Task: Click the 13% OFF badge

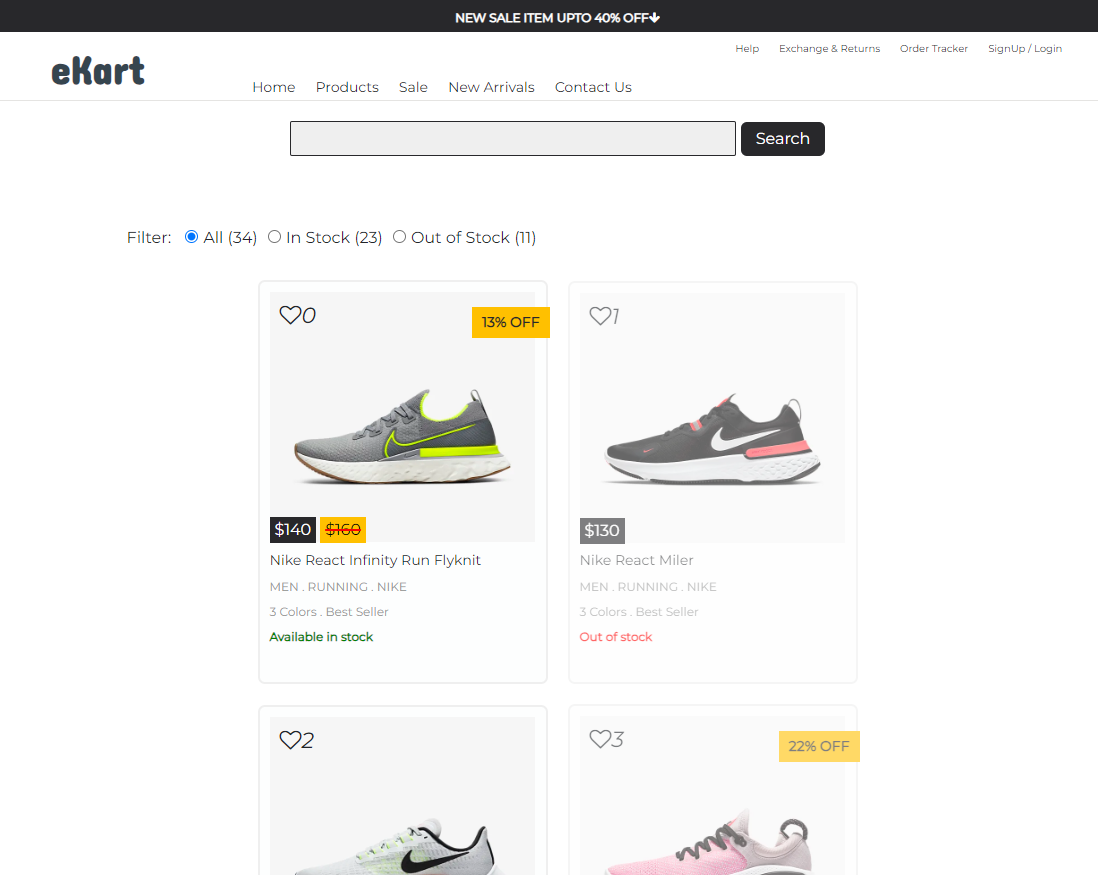Action: pyautogui.click(x=510, y=322)
